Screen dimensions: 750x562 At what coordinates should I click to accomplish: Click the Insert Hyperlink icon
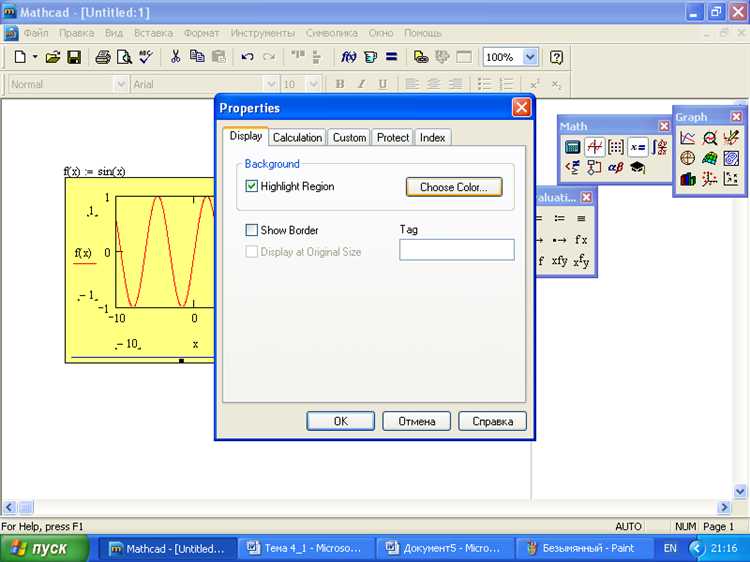click(421, 57)
